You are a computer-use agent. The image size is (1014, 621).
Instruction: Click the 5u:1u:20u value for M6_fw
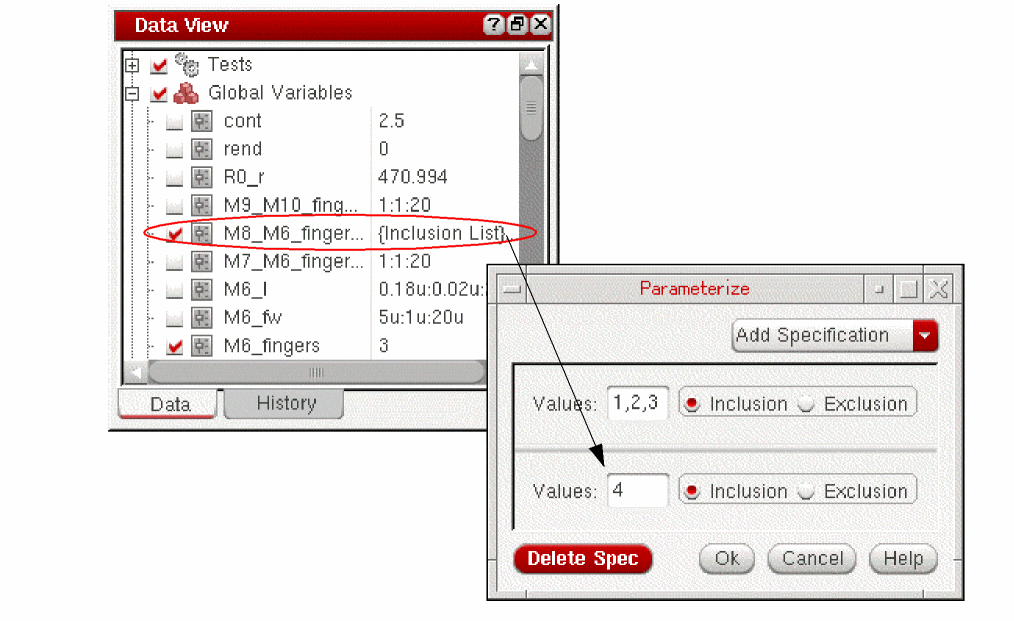(x=421, y=318)
